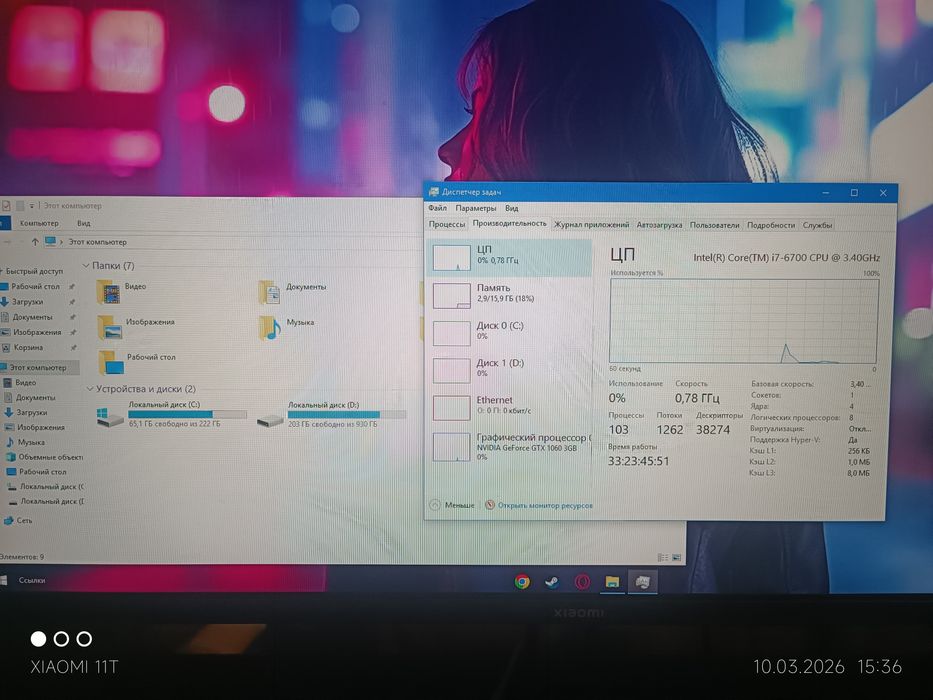Click the Up arrow in Explorer
The height and width of the screenshot is (700, 933).
point(35,242)
